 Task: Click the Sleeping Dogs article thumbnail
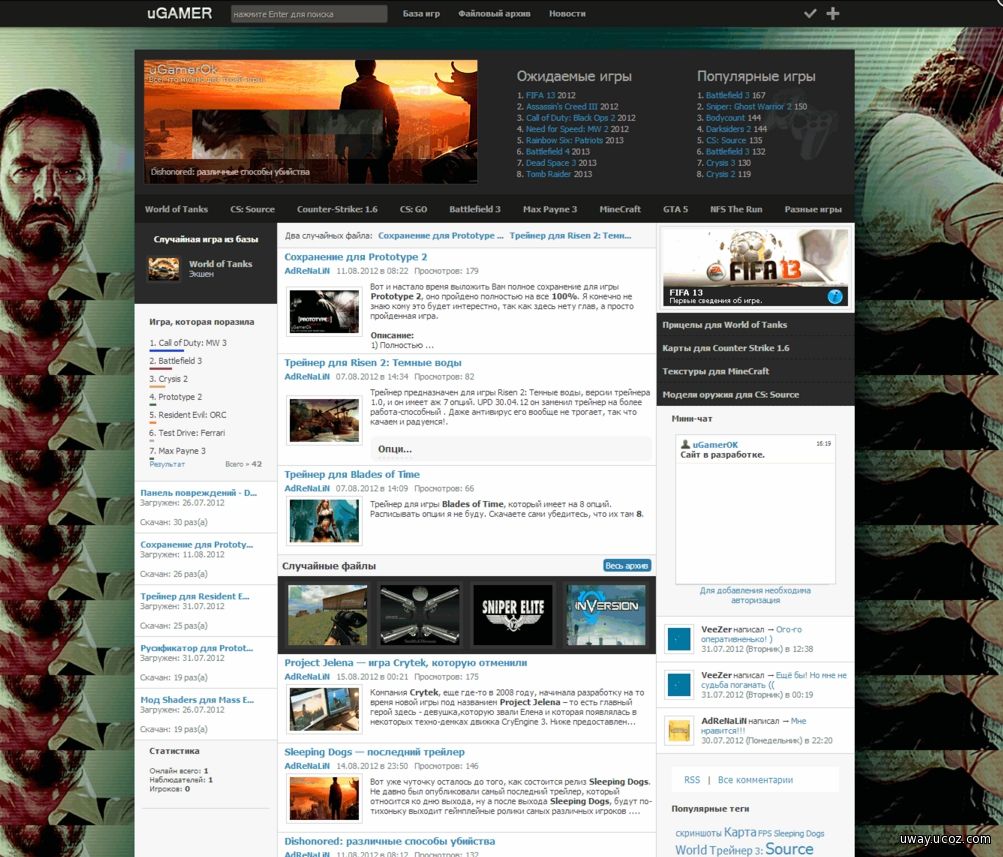coord(324,798)
